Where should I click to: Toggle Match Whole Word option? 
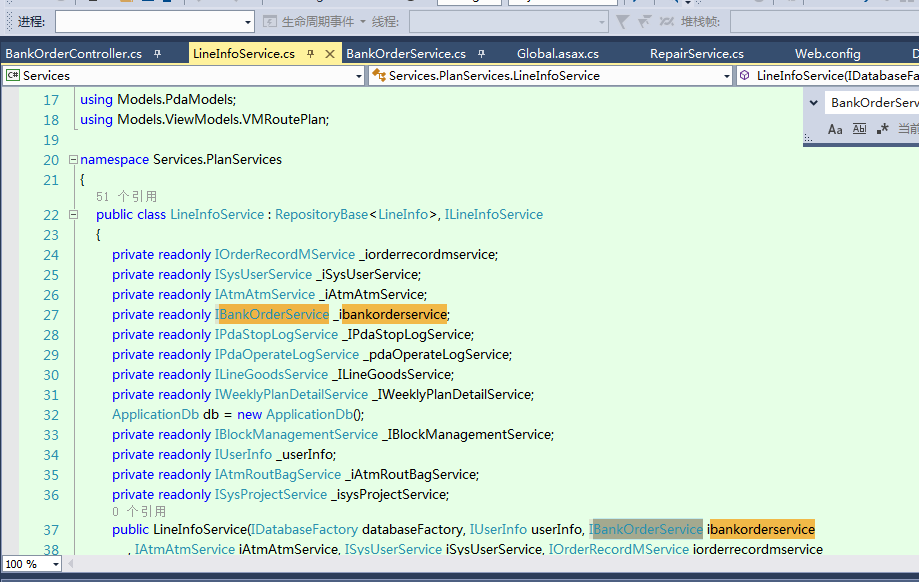[859, 129]
